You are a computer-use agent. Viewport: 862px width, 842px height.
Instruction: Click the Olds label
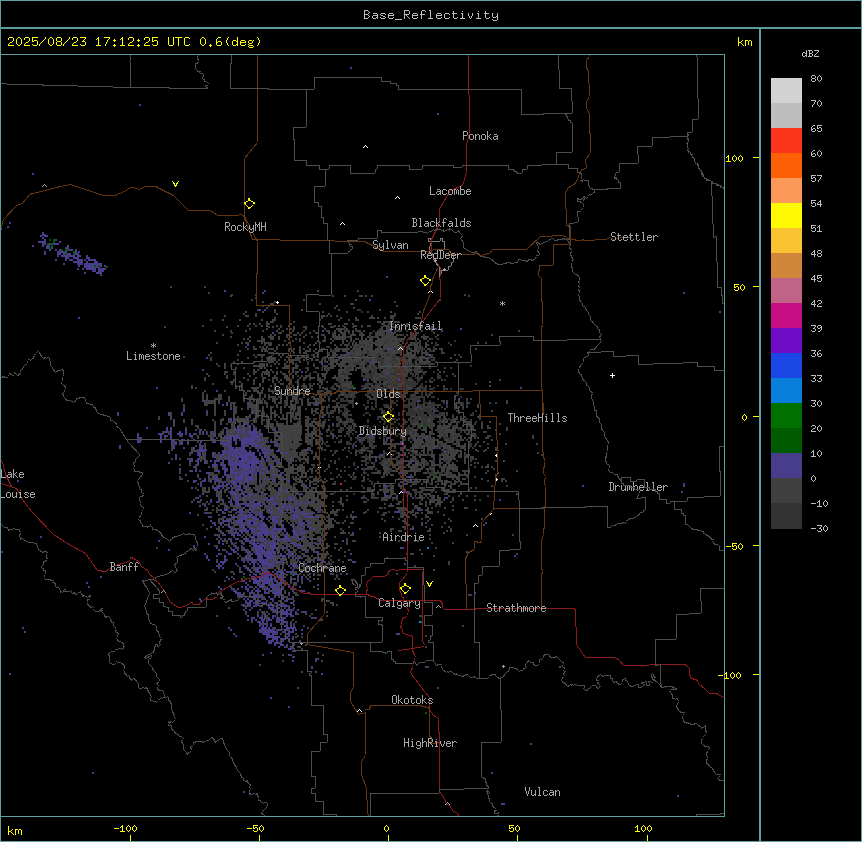click(388, 394)
